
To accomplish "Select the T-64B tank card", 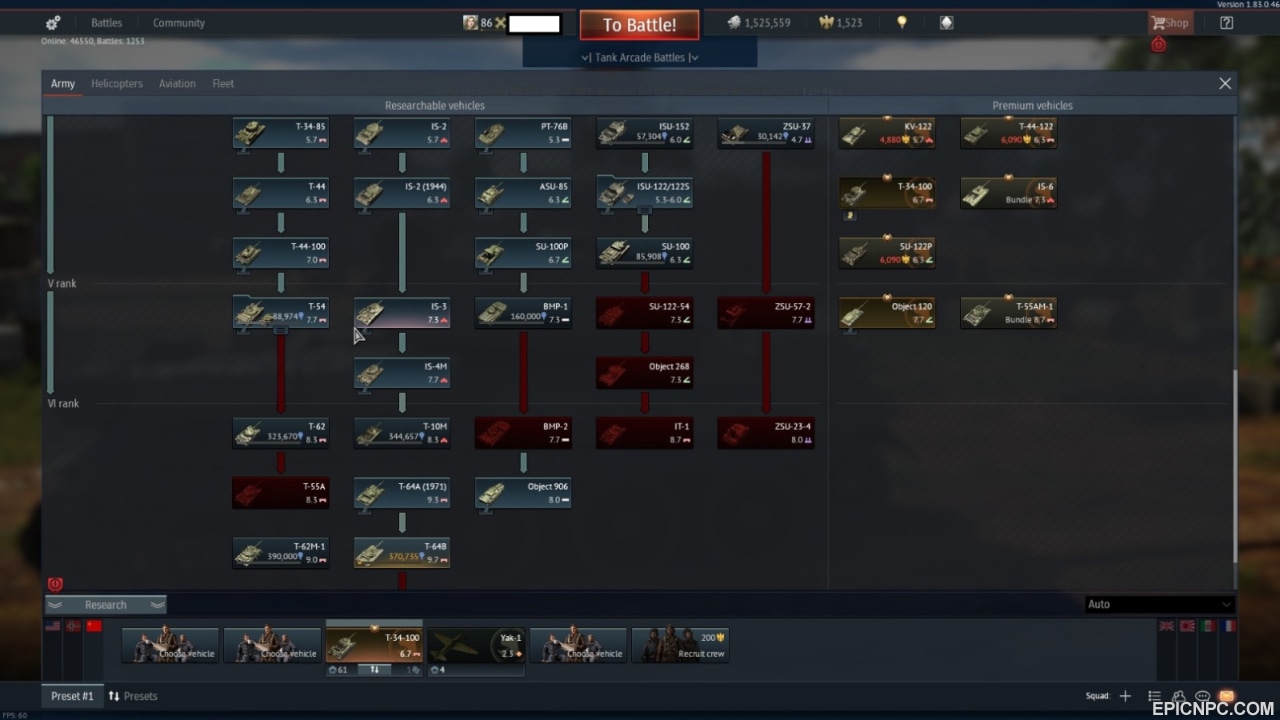I will (x=402, y=553).
